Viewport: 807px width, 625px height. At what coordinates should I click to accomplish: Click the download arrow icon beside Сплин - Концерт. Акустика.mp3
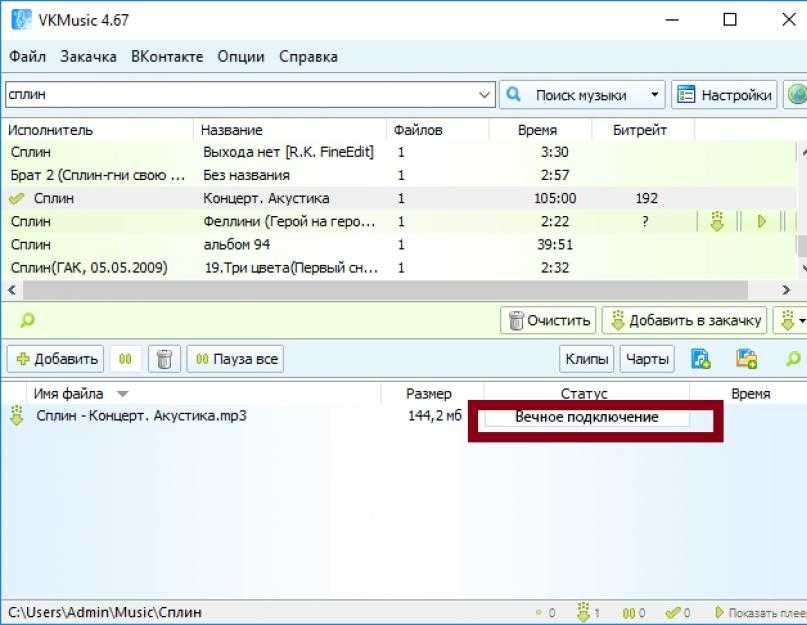tap(17, 416)
